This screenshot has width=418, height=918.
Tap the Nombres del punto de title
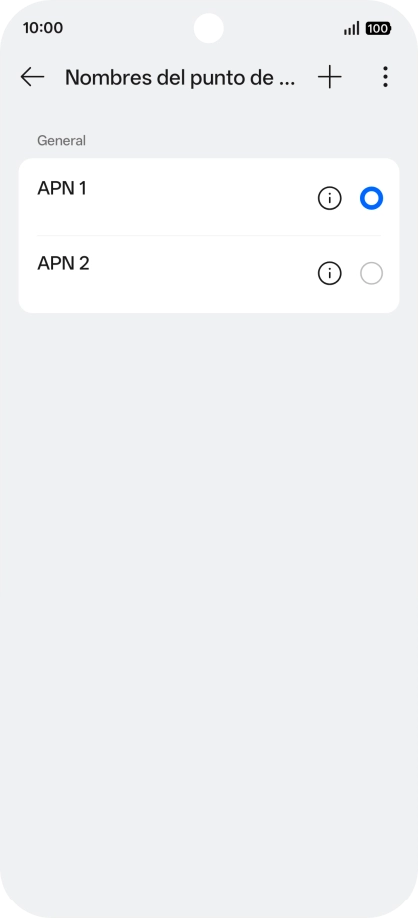click(x=180, y=77)
